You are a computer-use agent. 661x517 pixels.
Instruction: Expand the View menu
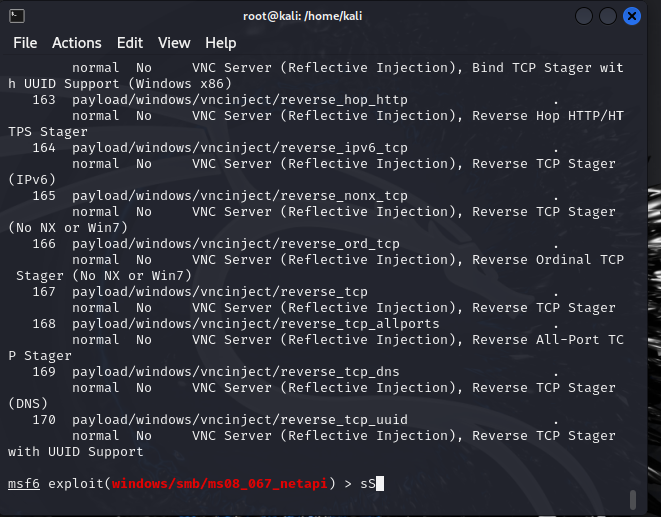174,43
